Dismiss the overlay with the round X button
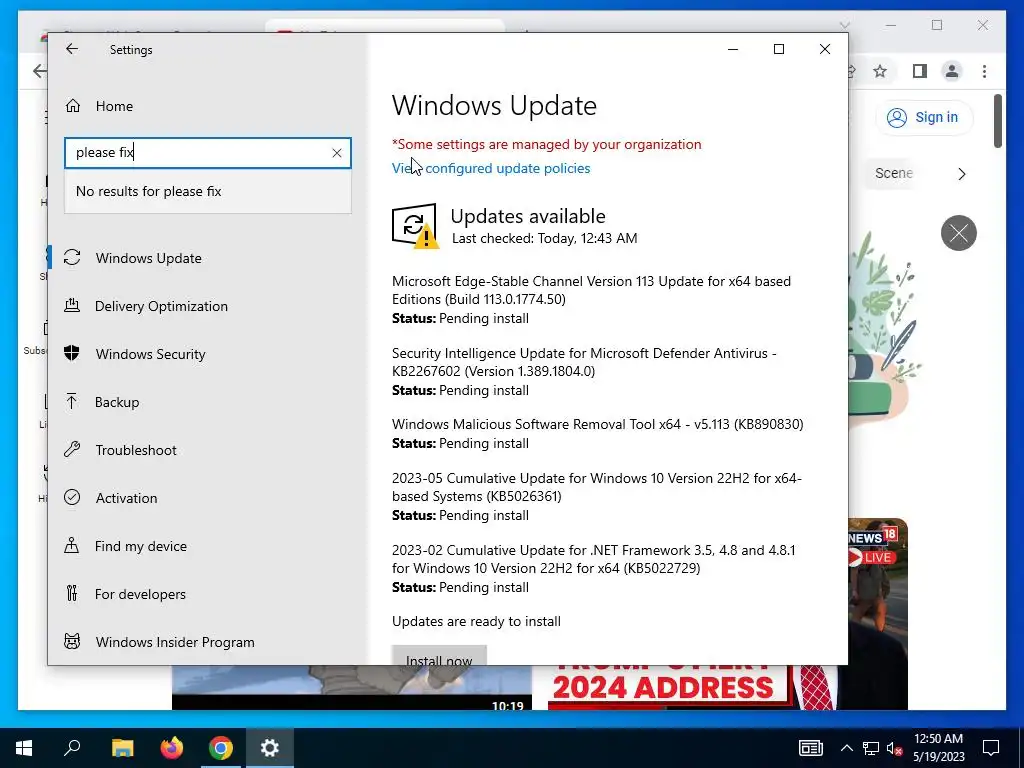1024x768 pixels. click(959, 233)
